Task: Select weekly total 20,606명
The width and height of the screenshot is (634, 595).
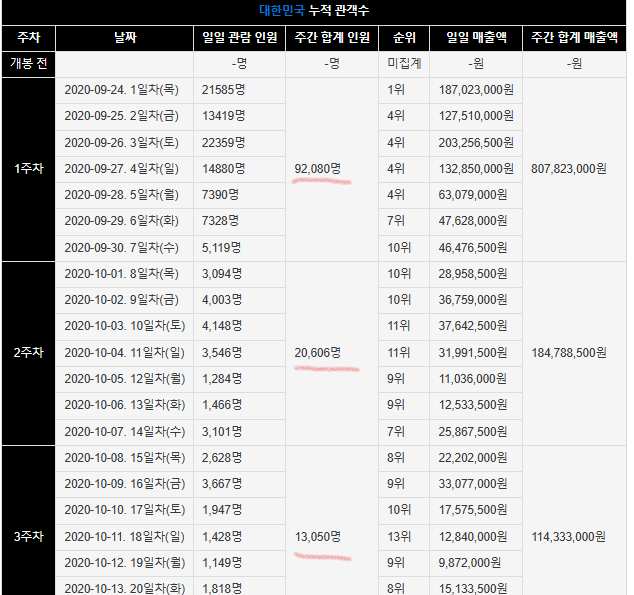Action: [317, 352]
